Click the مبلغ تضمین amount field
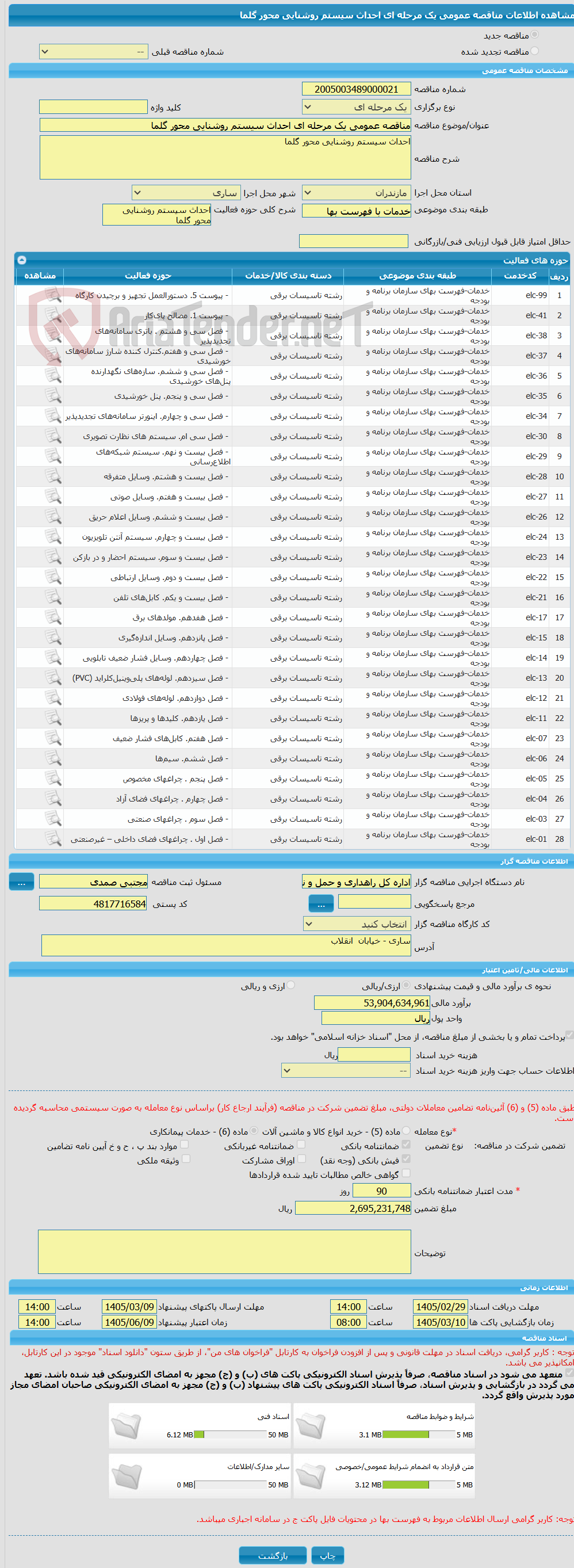This screenshot has width=574, height=1568. (x=353, y=1208)
